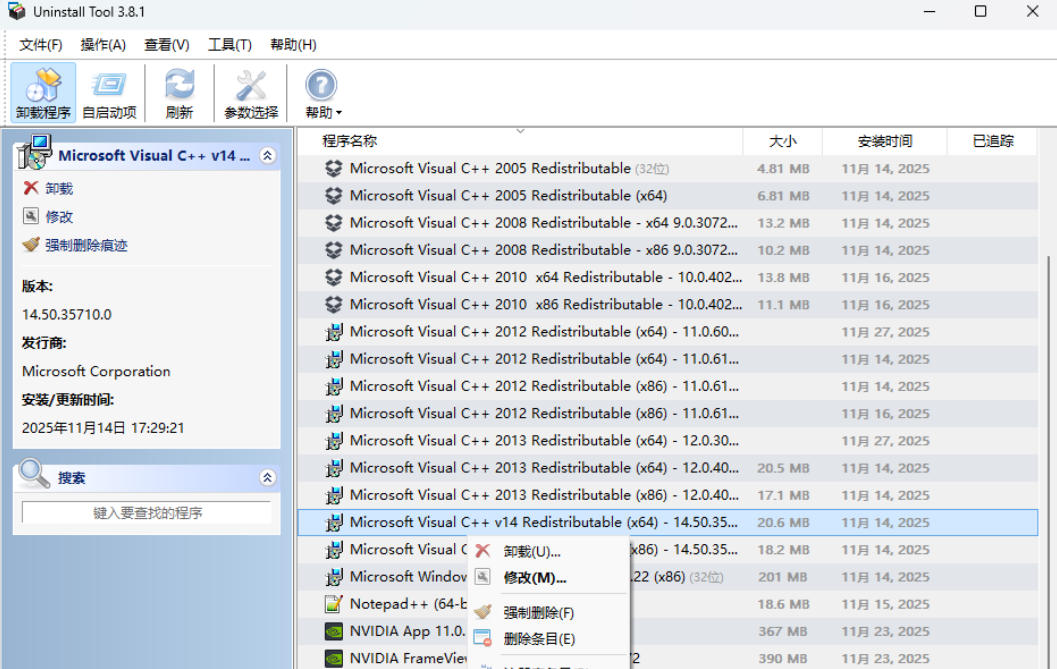Click the context menu delete entry icon
The image size is (1057, 669).
click(483, 638)
